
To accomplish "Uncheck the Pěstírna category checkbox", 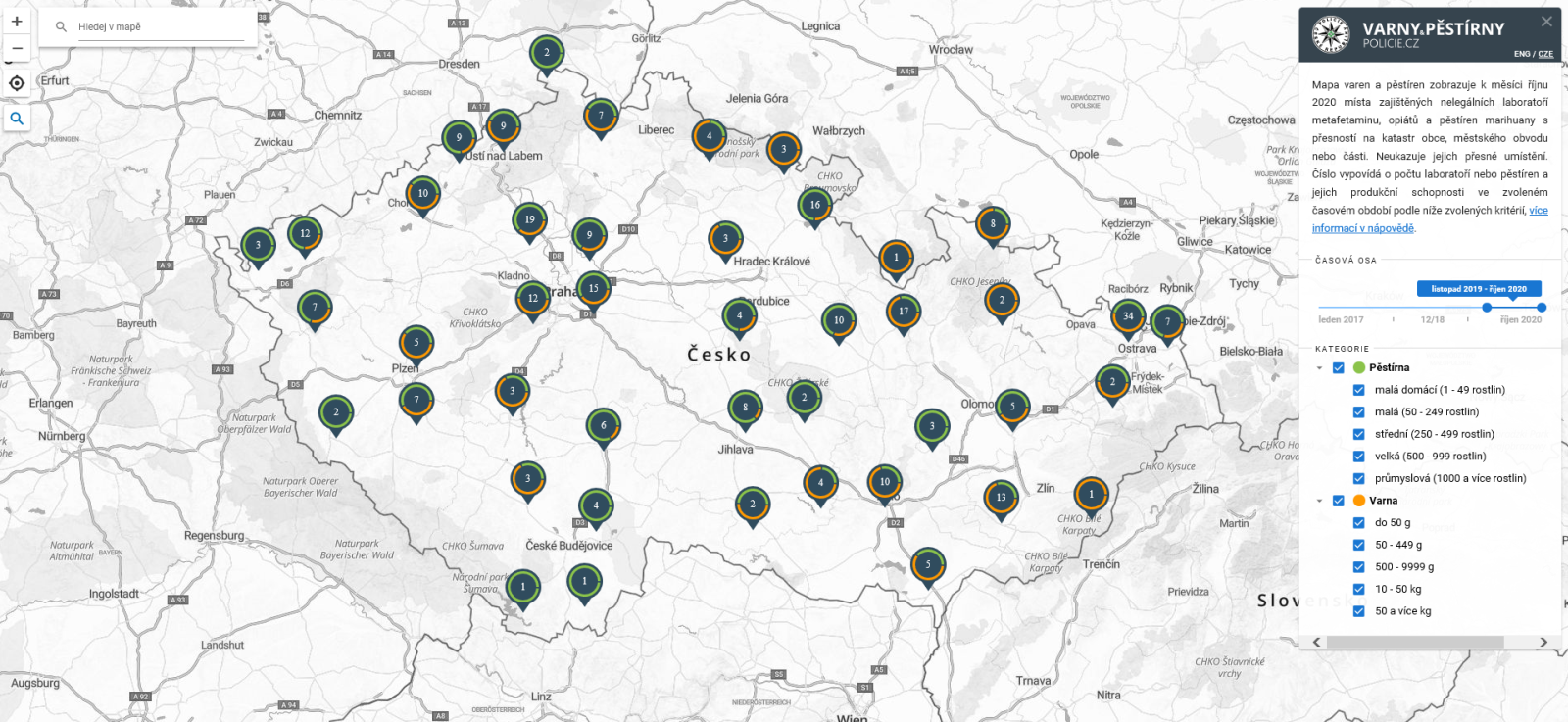I will point(1339,368).
